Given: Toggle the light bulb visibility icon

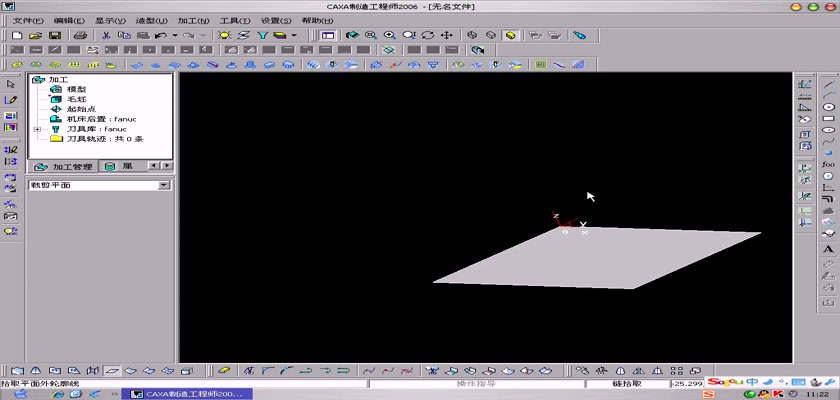Looking at the screenshot, I should 224,35.
